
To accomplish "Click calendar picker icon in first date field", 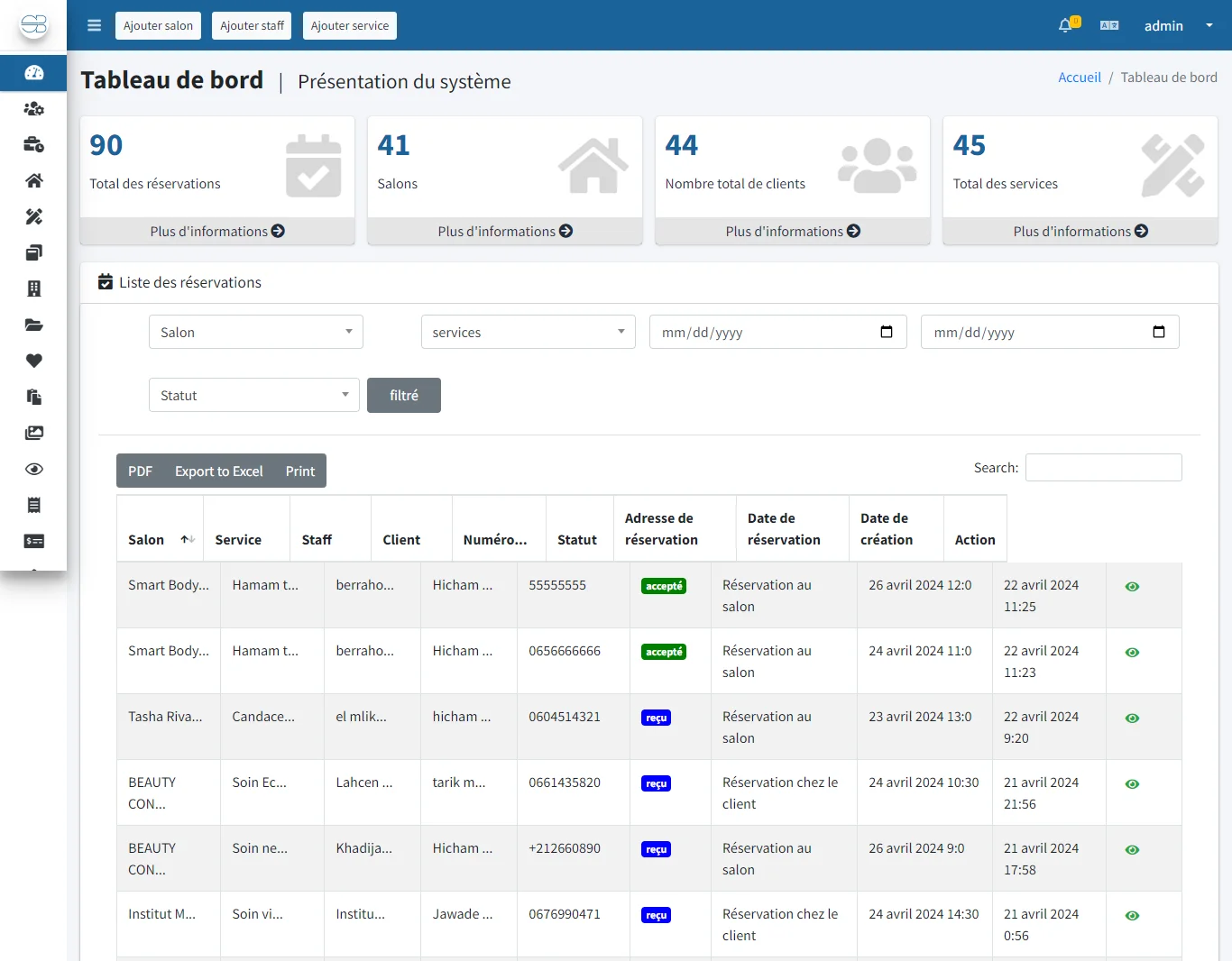I will [x=887, y=332].
